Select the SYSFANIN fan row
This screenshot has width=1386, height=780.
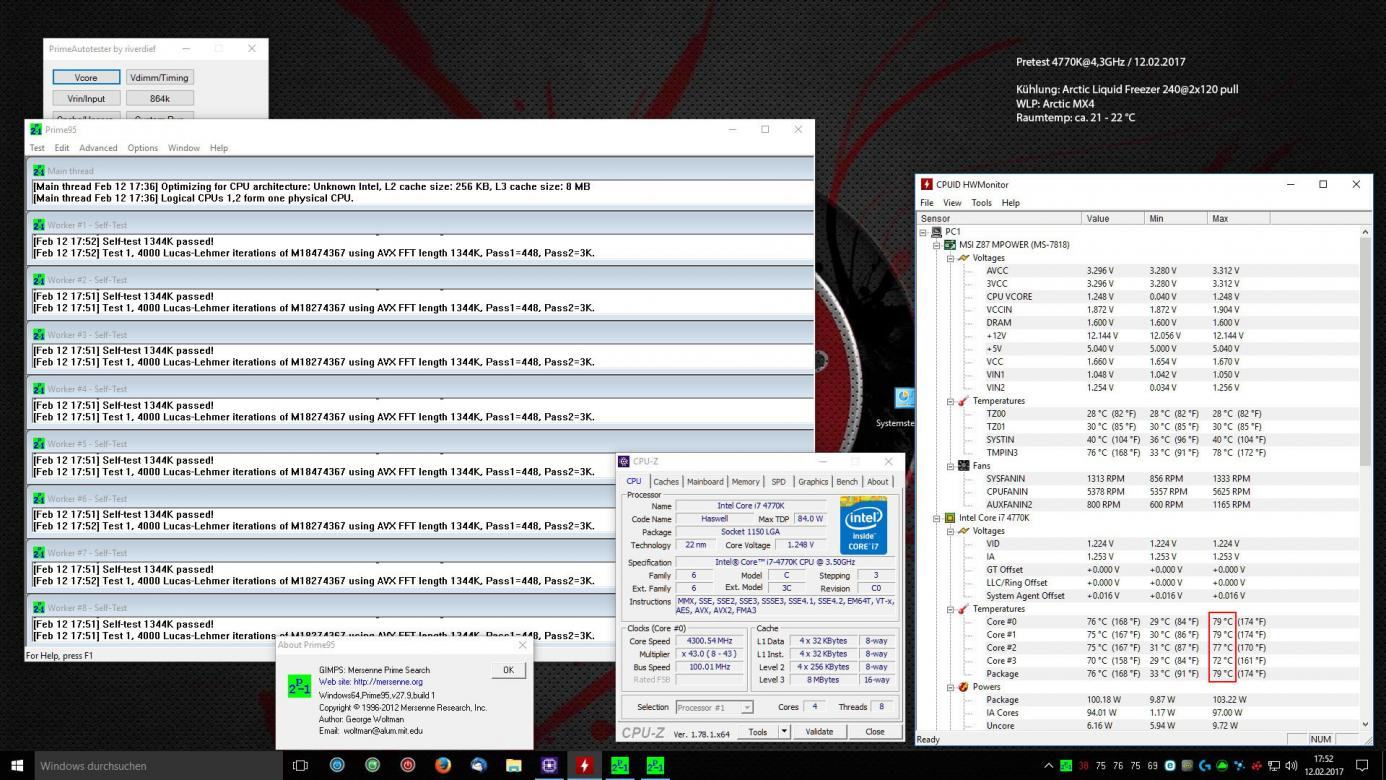[x=1137, y=478]
